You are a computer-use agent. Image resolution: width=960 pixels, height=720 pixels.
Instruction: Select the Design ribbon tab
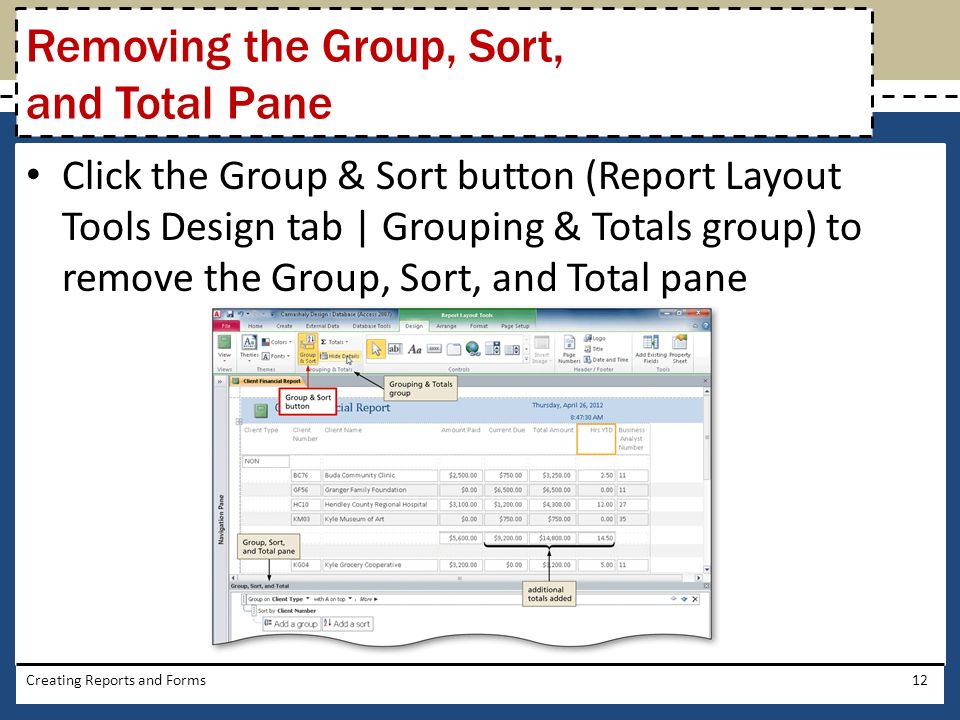(414, 326)
